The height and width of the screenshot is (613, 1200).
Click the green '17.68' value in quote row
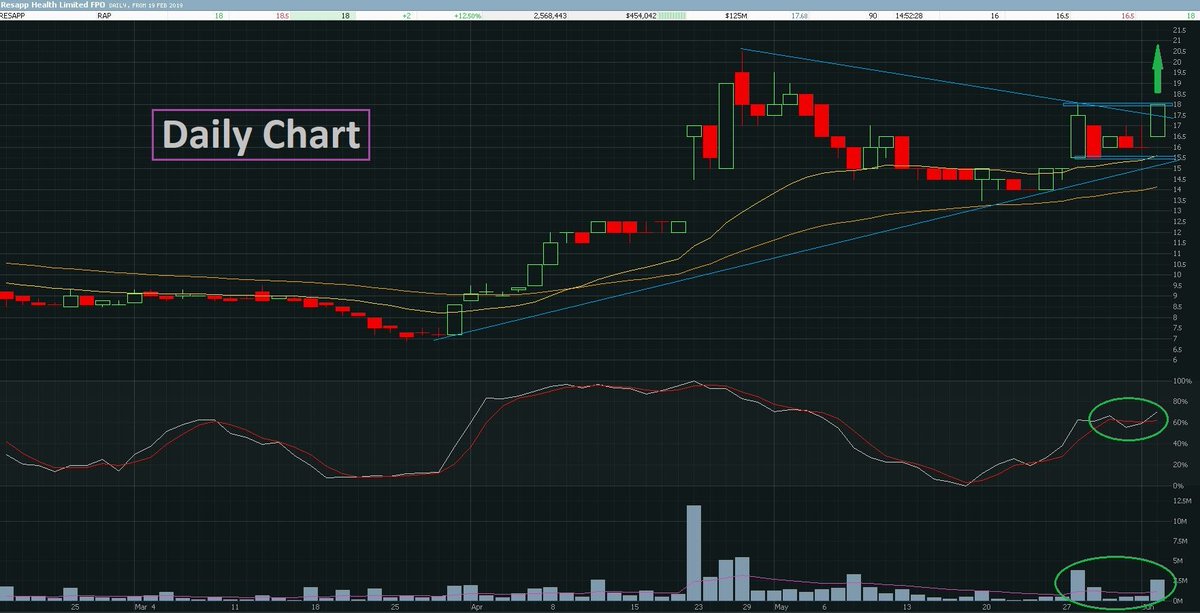(800, 16)
